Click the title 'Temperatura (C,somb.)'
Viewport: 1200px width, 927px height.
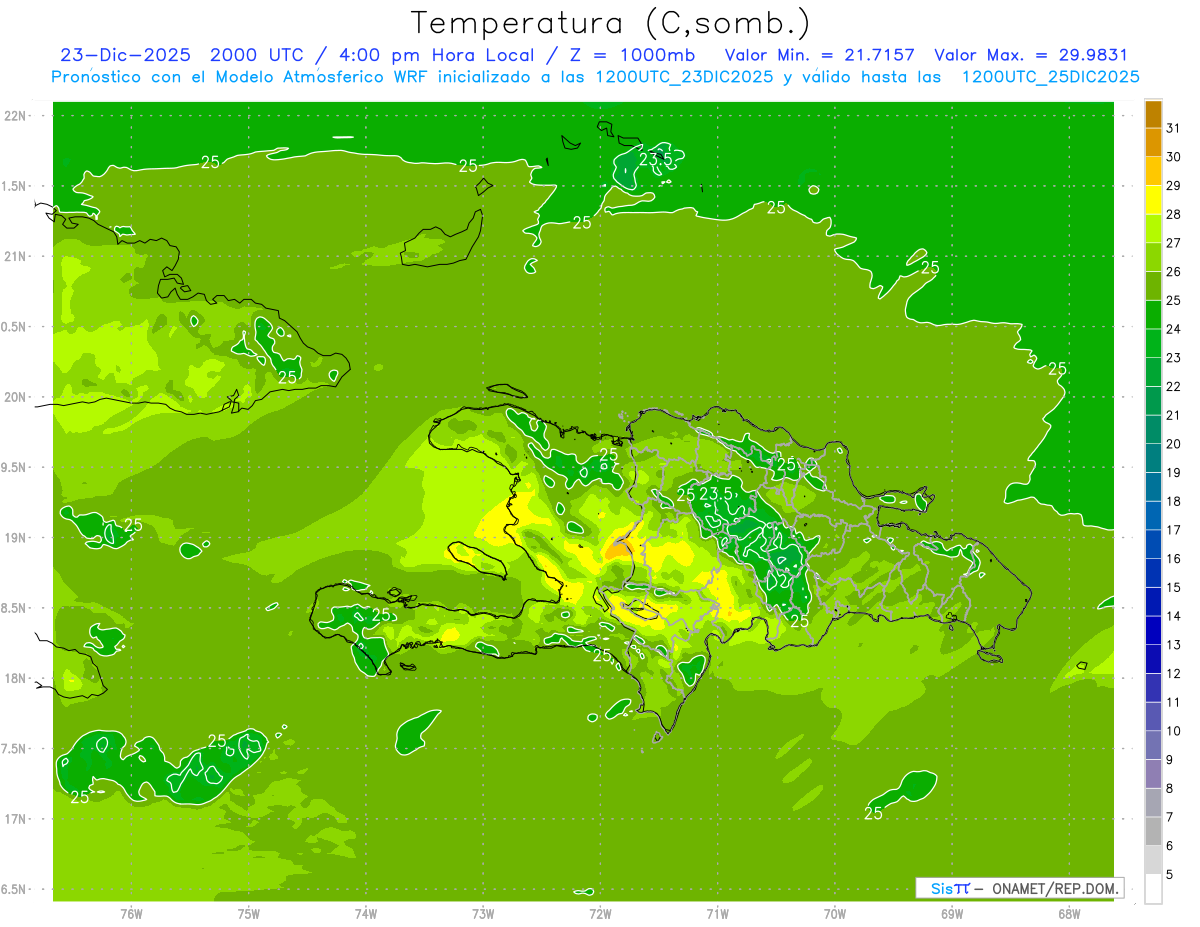click(x=611, y=23)
